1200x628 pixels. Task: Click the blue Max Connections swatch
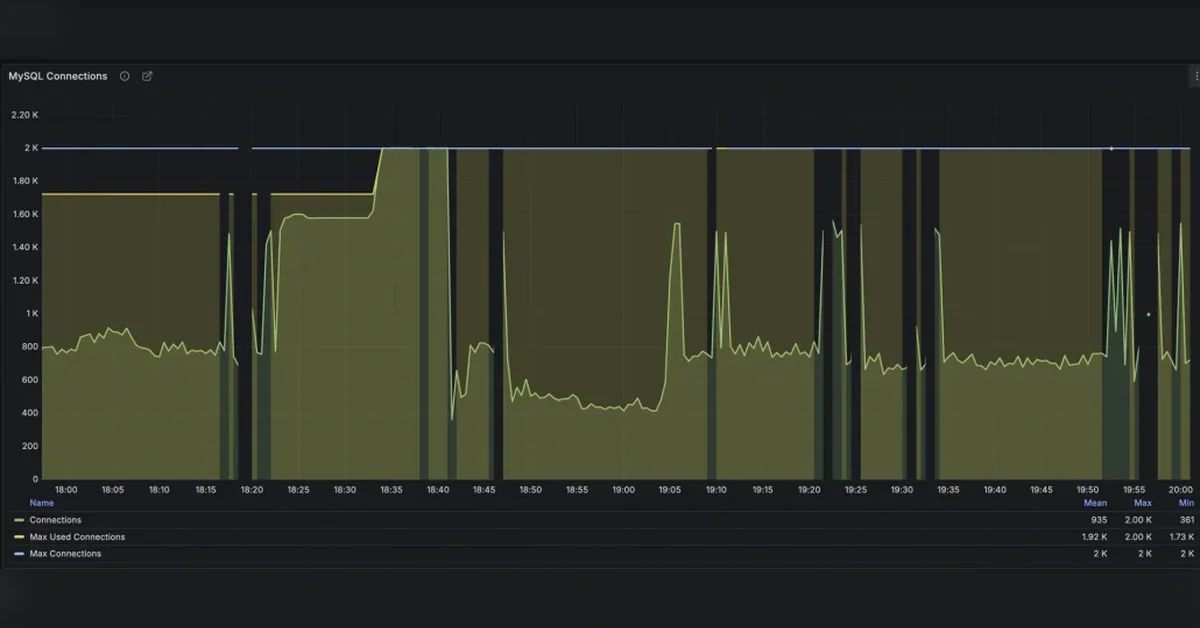coord(19,554)
